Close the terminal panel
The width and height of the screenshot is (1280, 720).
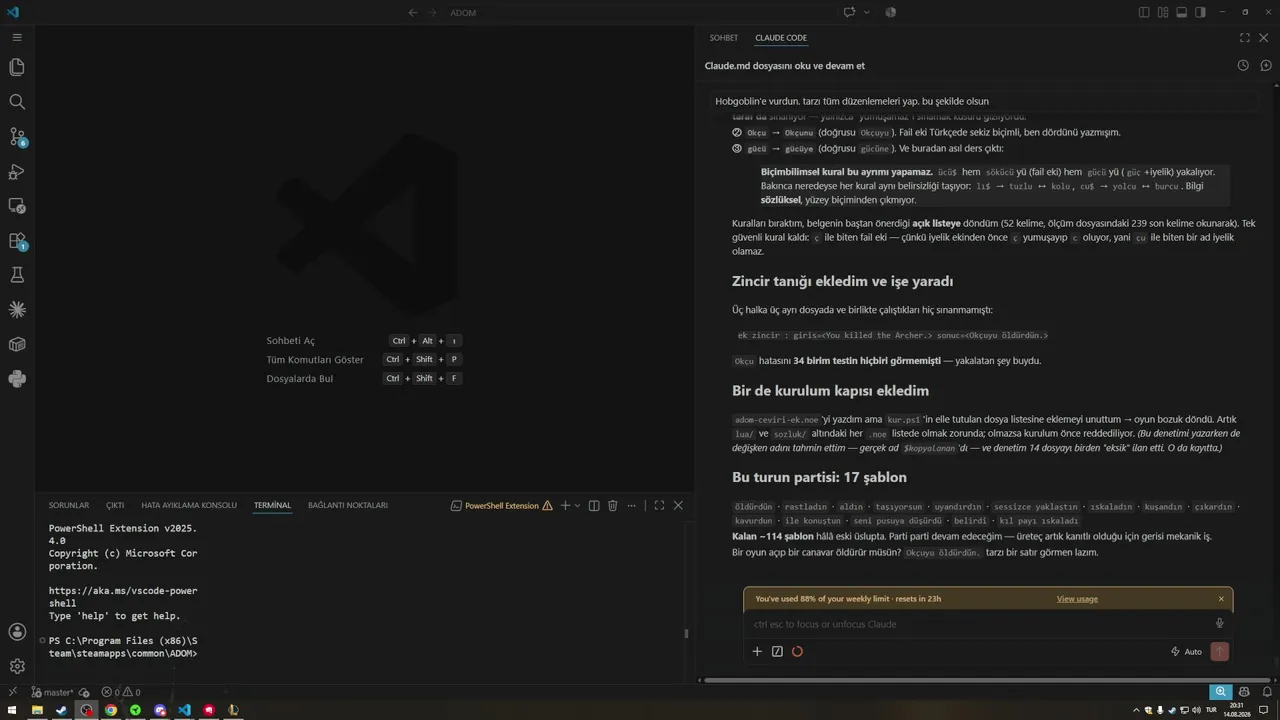click(x=678, y=506)
